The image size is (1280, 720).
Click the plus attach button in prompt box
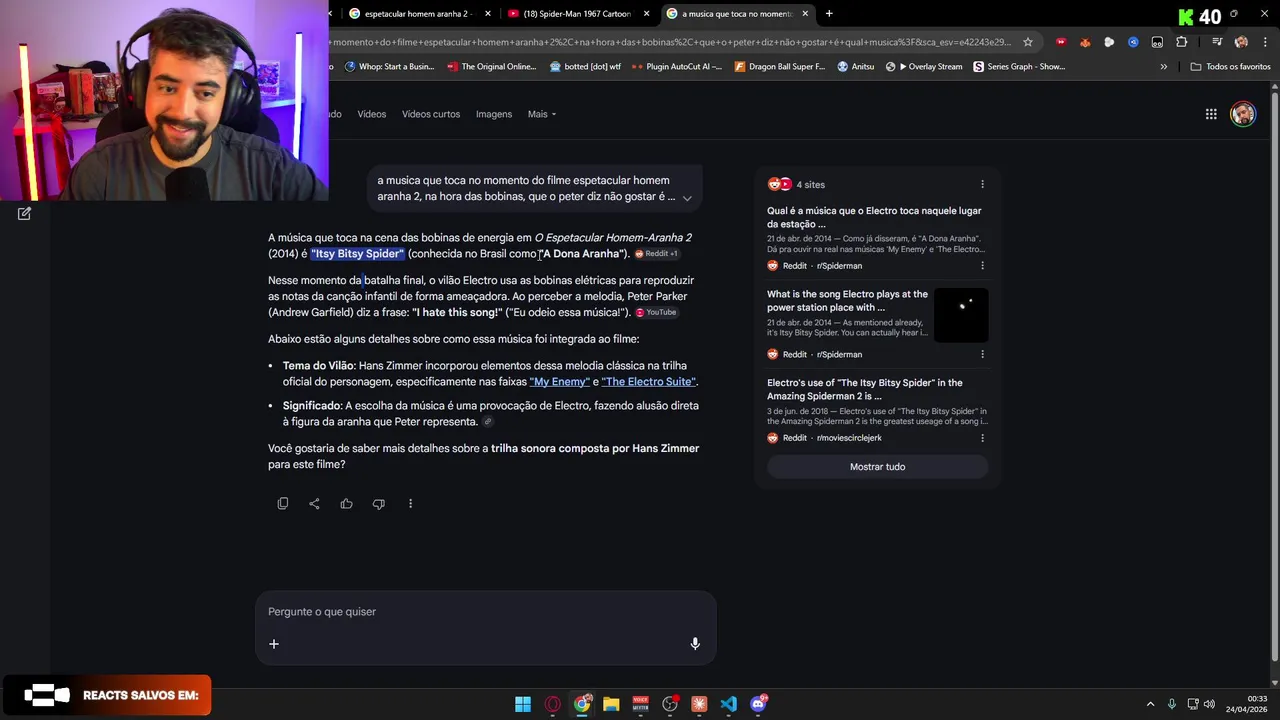click(274, 644)
